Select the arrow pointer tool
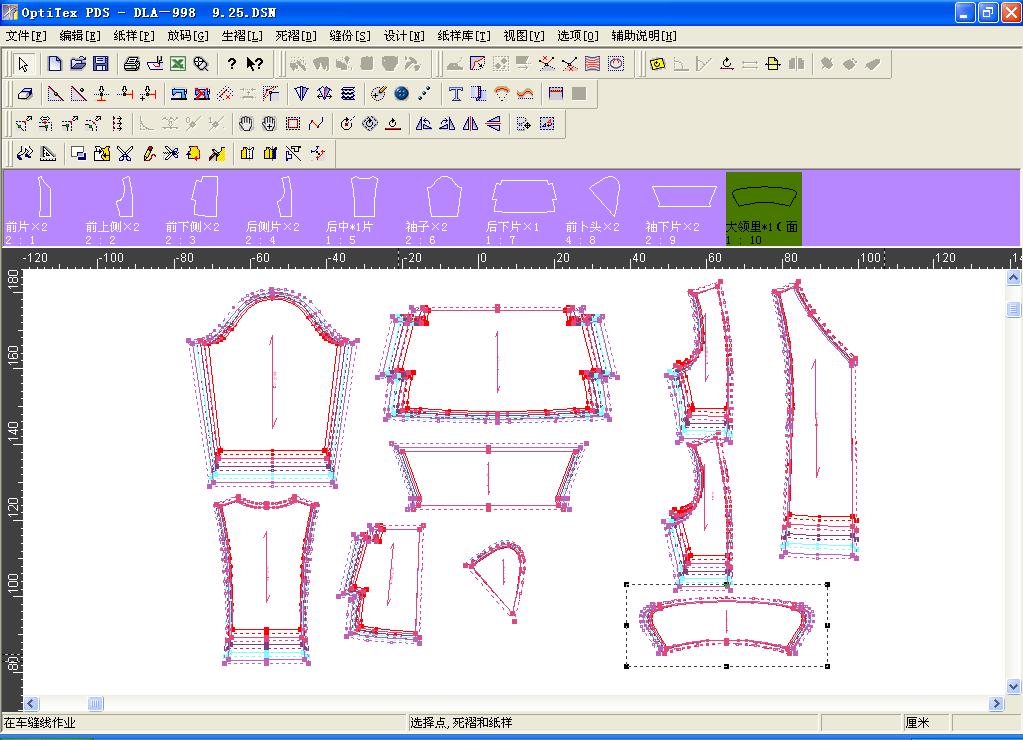 coord(23,64)
